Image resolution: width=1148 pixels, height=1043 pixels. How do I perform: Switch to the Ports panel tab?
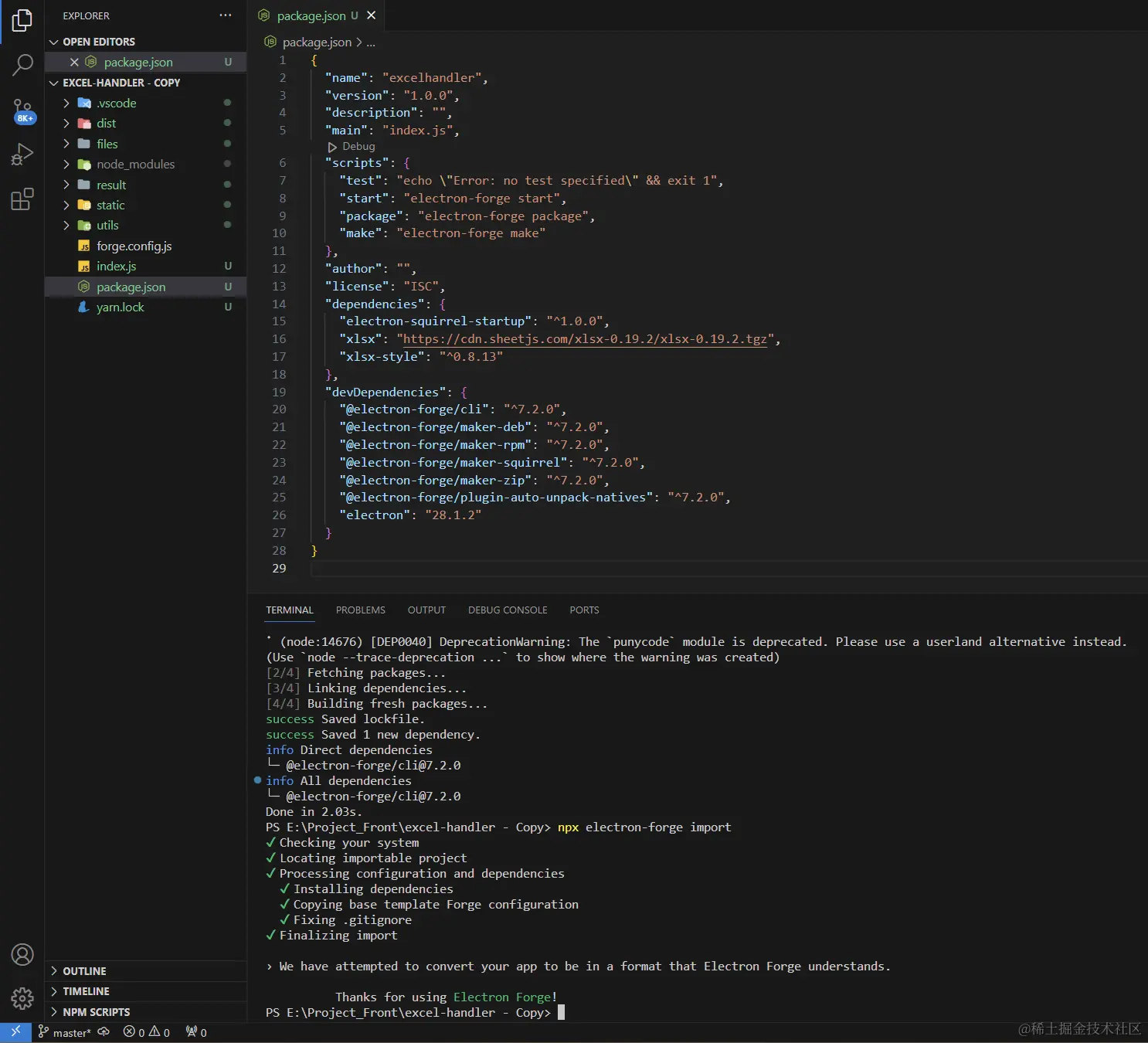584,610
